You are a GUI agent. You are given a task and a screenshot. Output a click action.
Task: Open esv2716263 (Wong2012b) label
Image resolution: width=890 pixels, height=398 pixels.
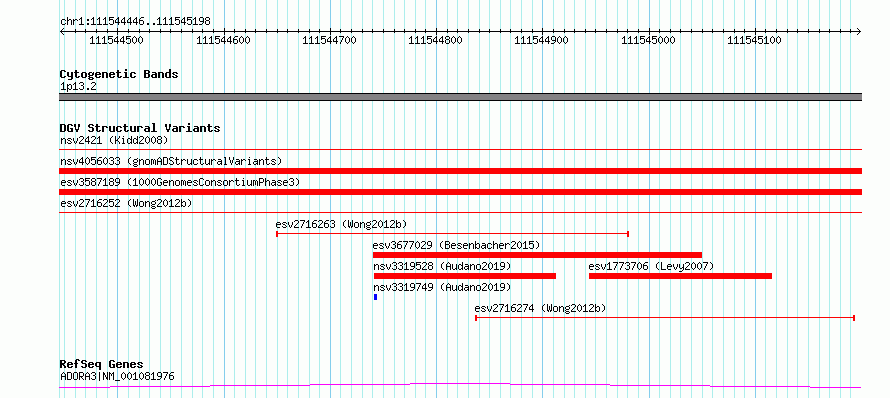(341, 224)
